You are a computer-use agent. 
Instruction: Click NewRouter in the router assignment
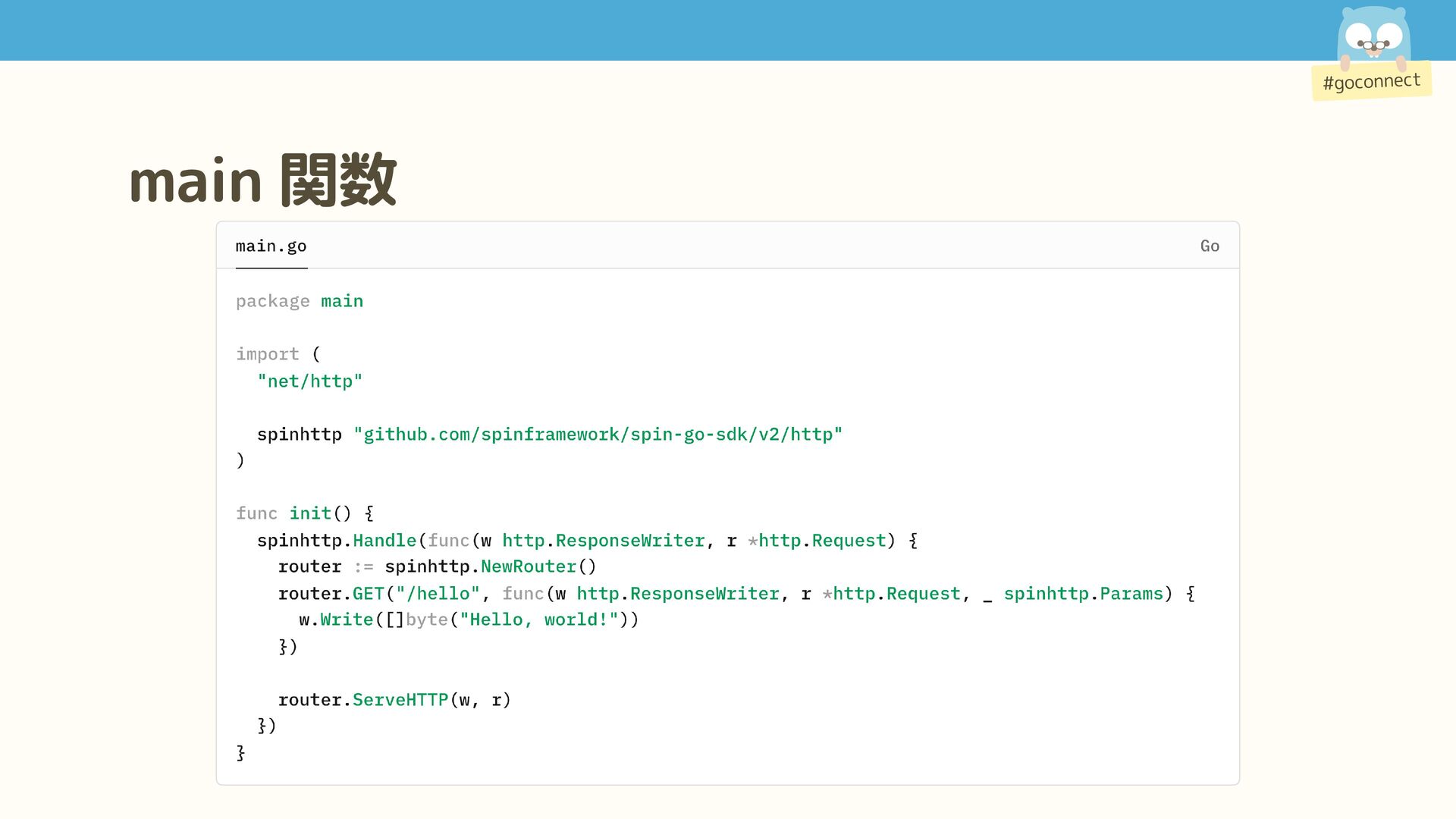(528, 566)
